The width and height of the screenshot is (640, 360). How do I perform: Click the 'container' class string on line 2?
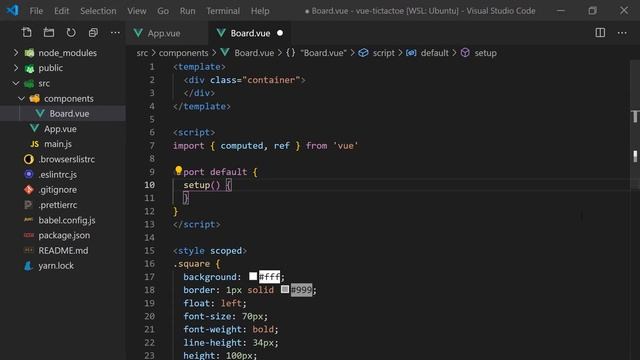point(271,80)
